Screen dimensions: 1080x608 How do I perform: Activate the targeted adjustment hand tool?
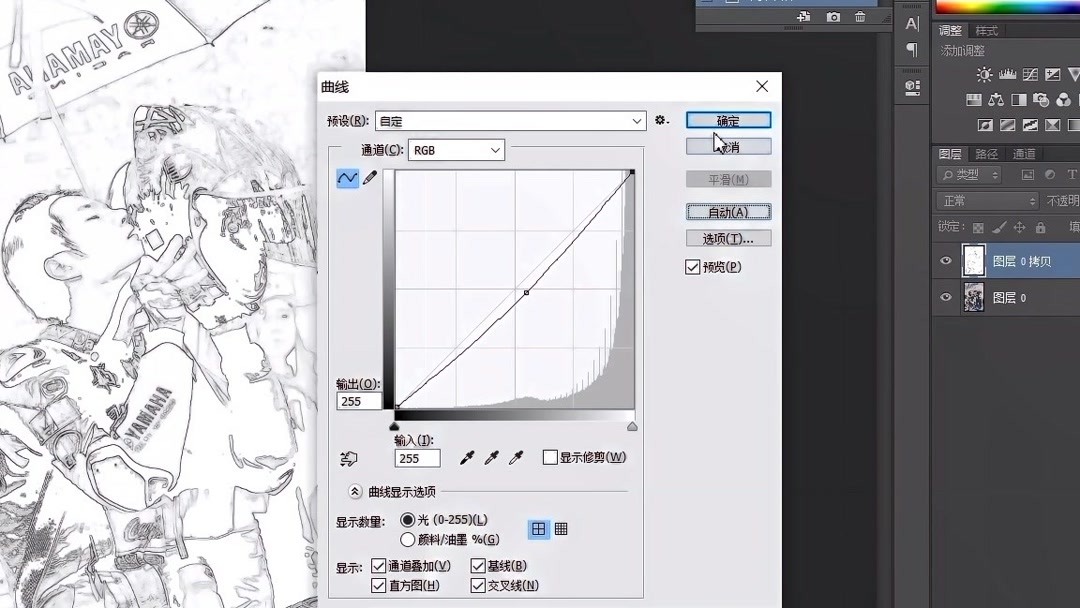348,458
